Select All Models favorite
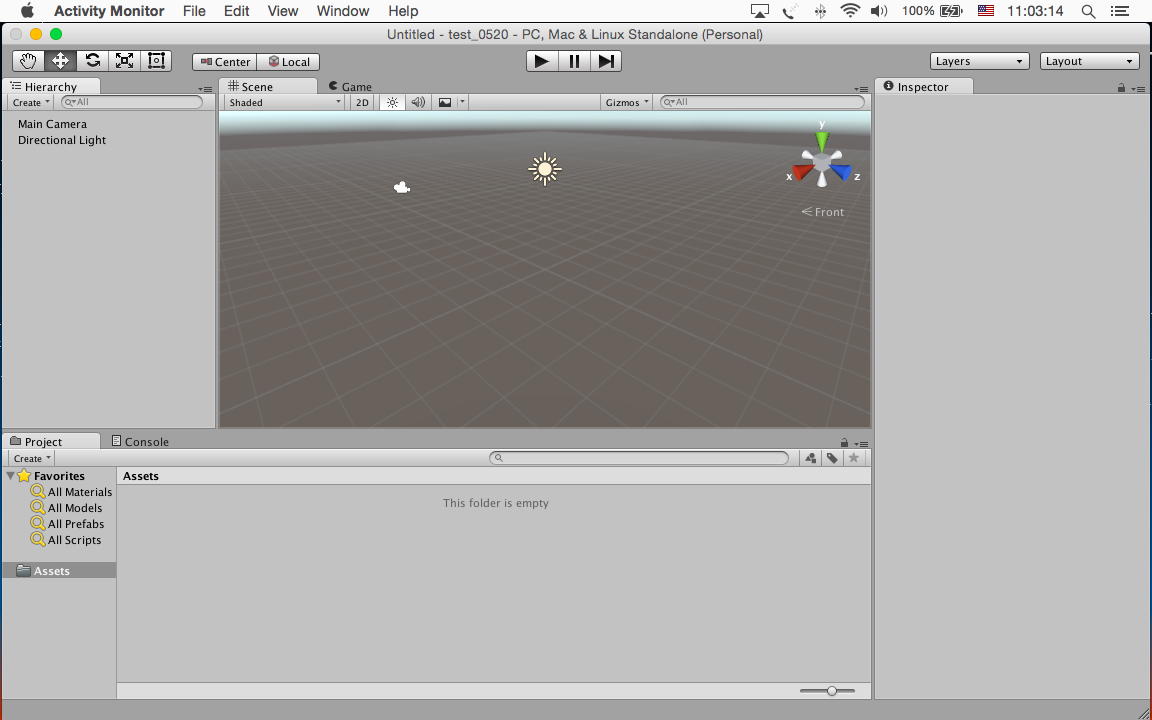The height and width of the screenshot is (720, 1152). click(x=66, y=508)
